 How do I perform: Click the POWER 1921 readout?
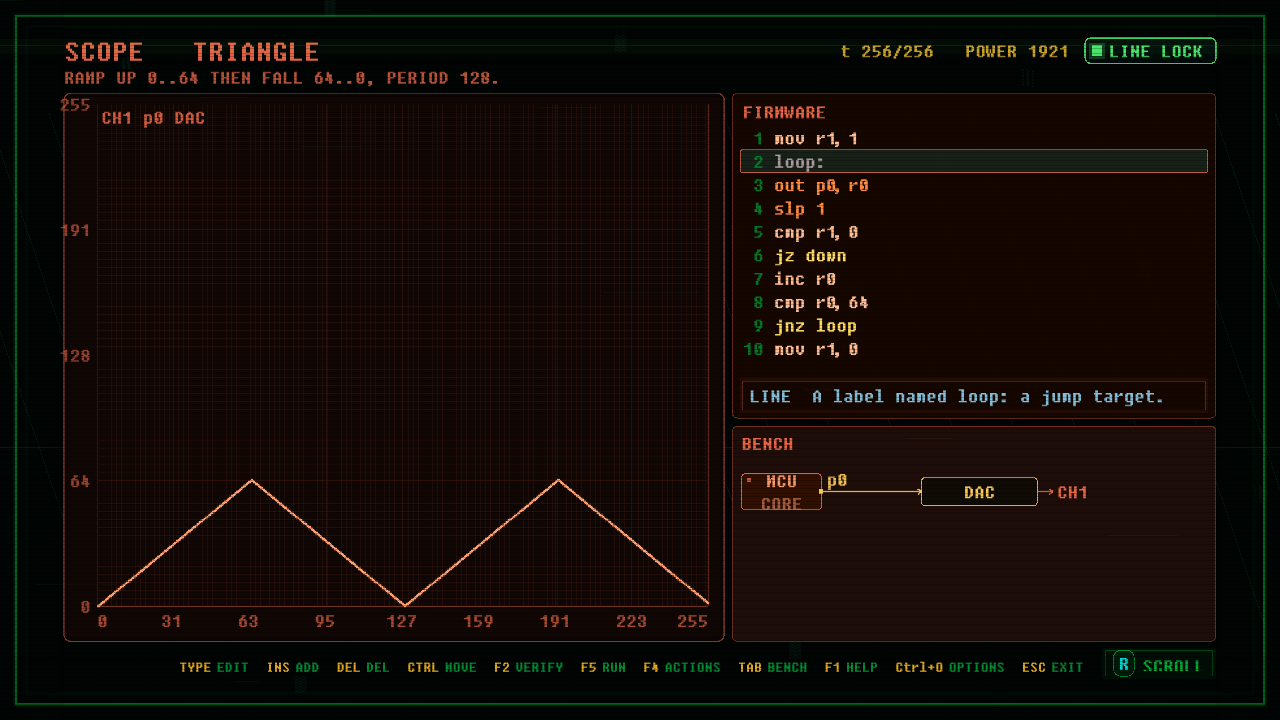1017,51
